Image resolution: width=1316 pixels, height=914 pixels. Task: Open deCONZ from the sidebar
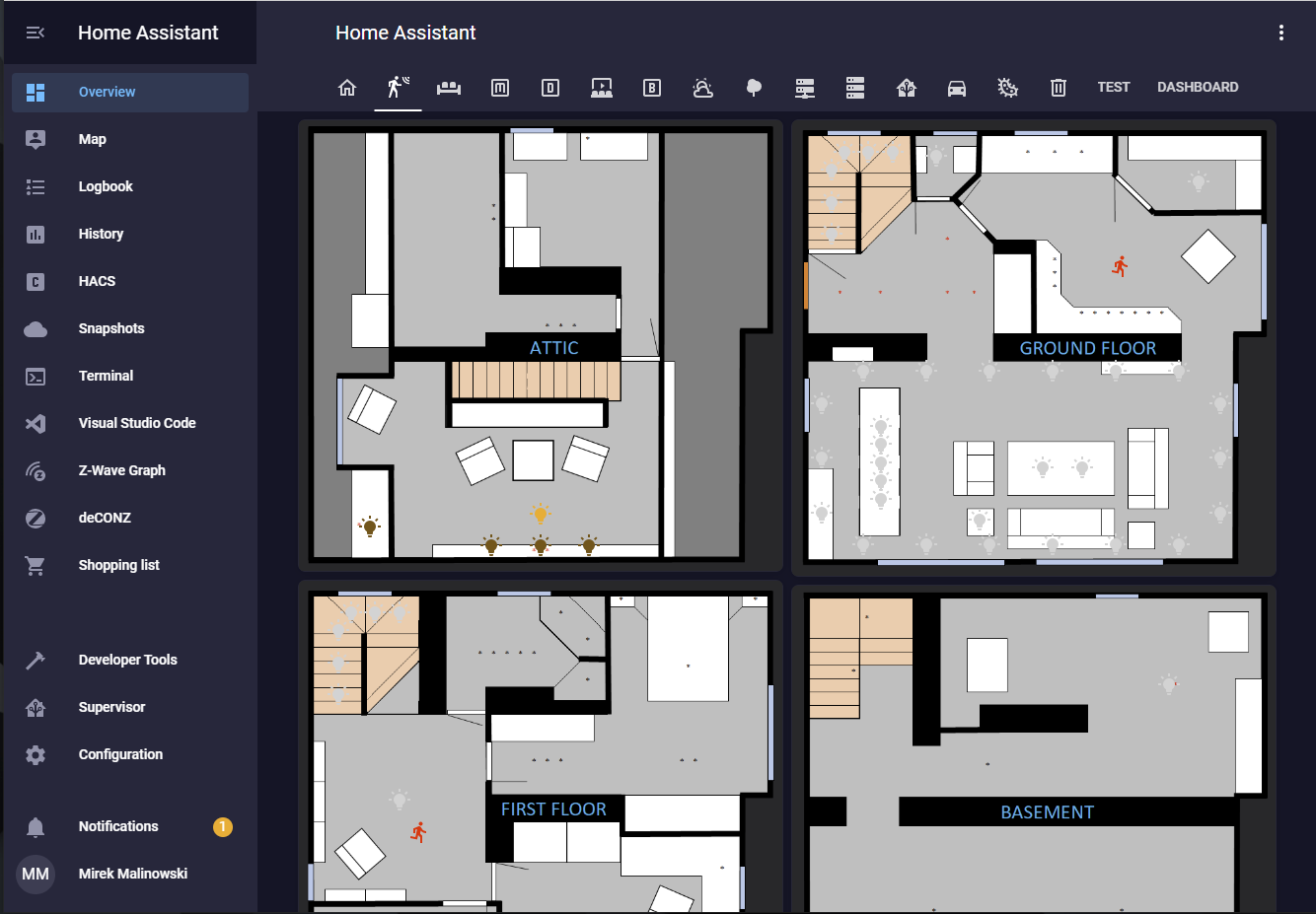tap(130, 518)
